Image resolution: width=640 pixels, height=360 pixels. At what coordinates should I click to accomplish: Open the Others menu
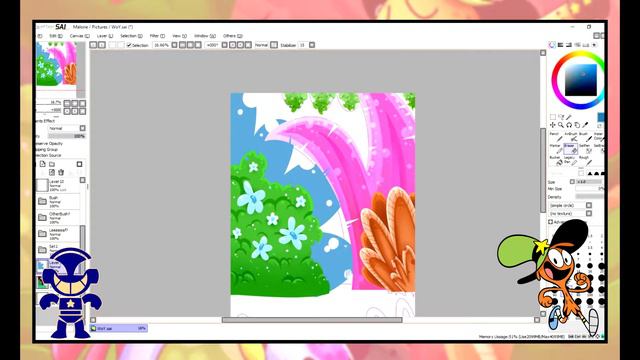click(x=233, y=36)
